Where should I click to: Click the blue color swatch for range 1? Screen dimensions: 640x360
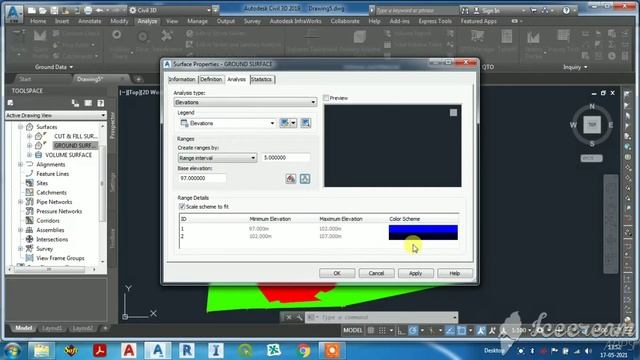point(423,229)
